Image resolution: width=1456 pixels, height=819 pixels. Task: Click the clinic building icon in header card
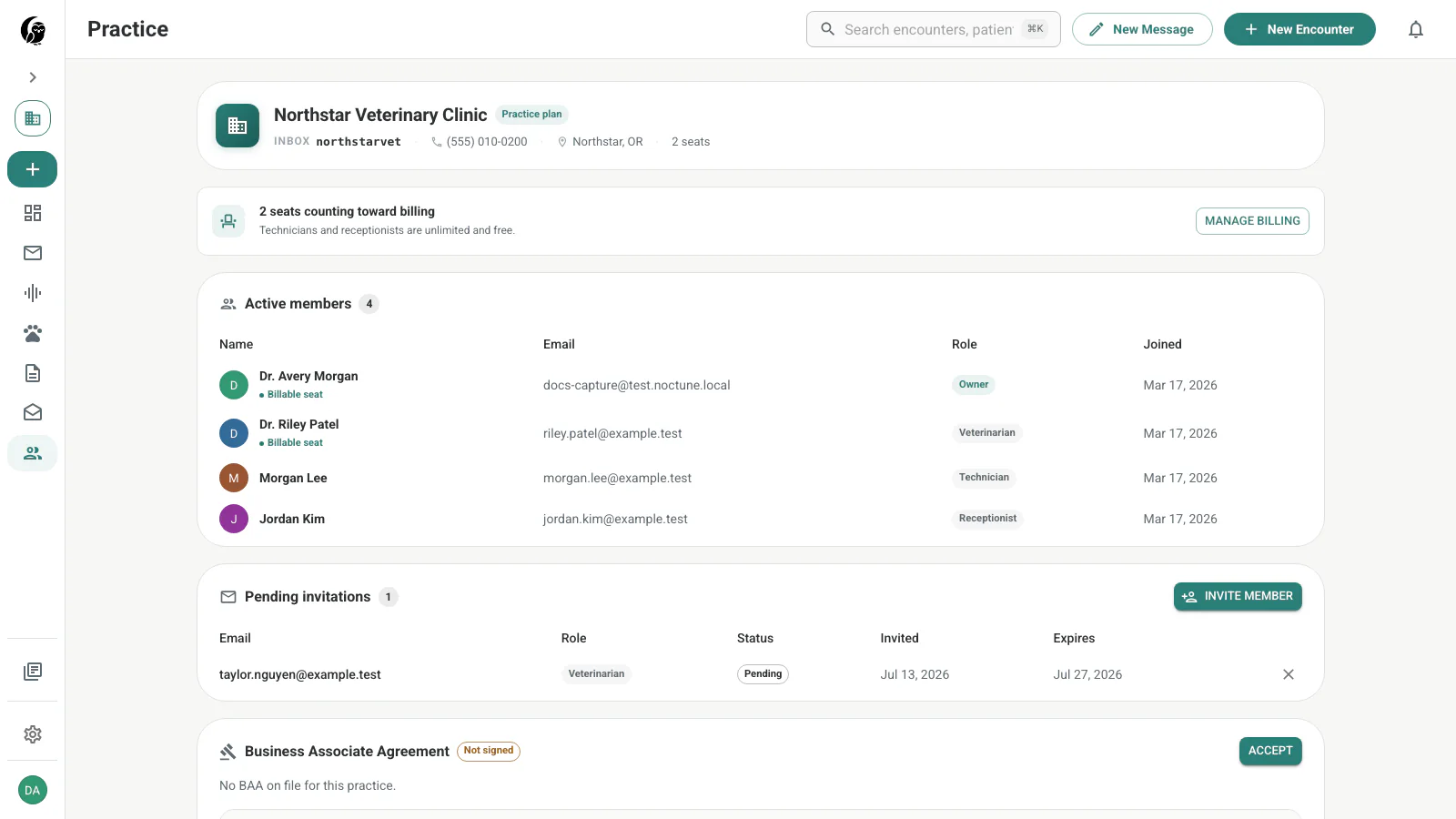[238, 126]
